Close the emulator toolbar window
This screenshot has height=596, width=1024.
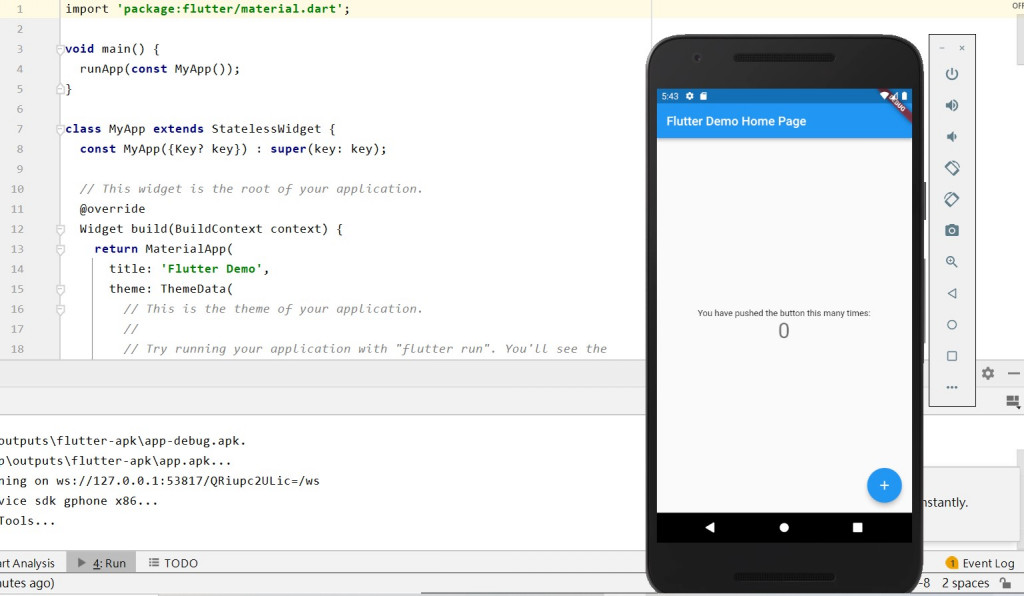[962, 48]
